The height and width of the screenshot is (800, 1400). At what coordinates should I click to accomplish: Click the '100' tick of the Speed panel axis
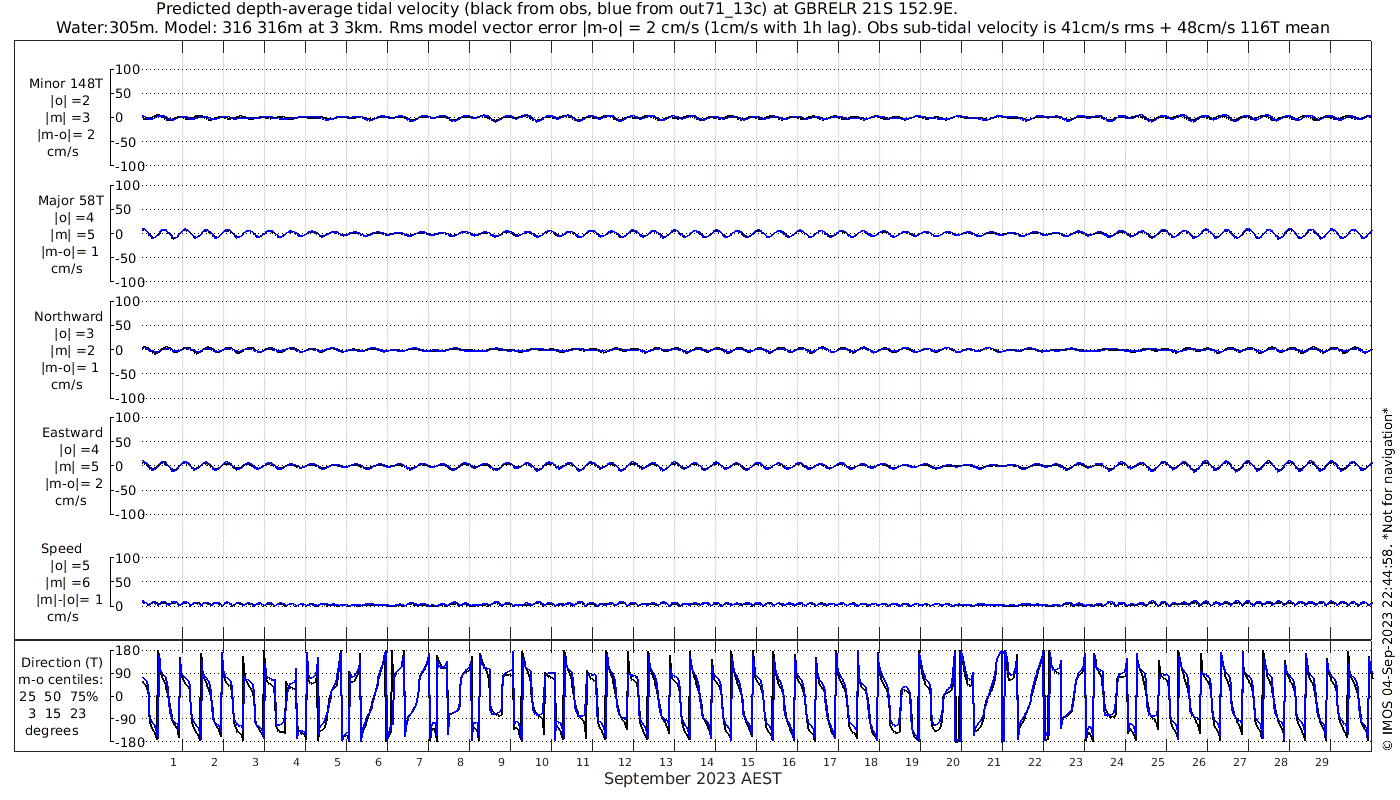coord(127,558)
